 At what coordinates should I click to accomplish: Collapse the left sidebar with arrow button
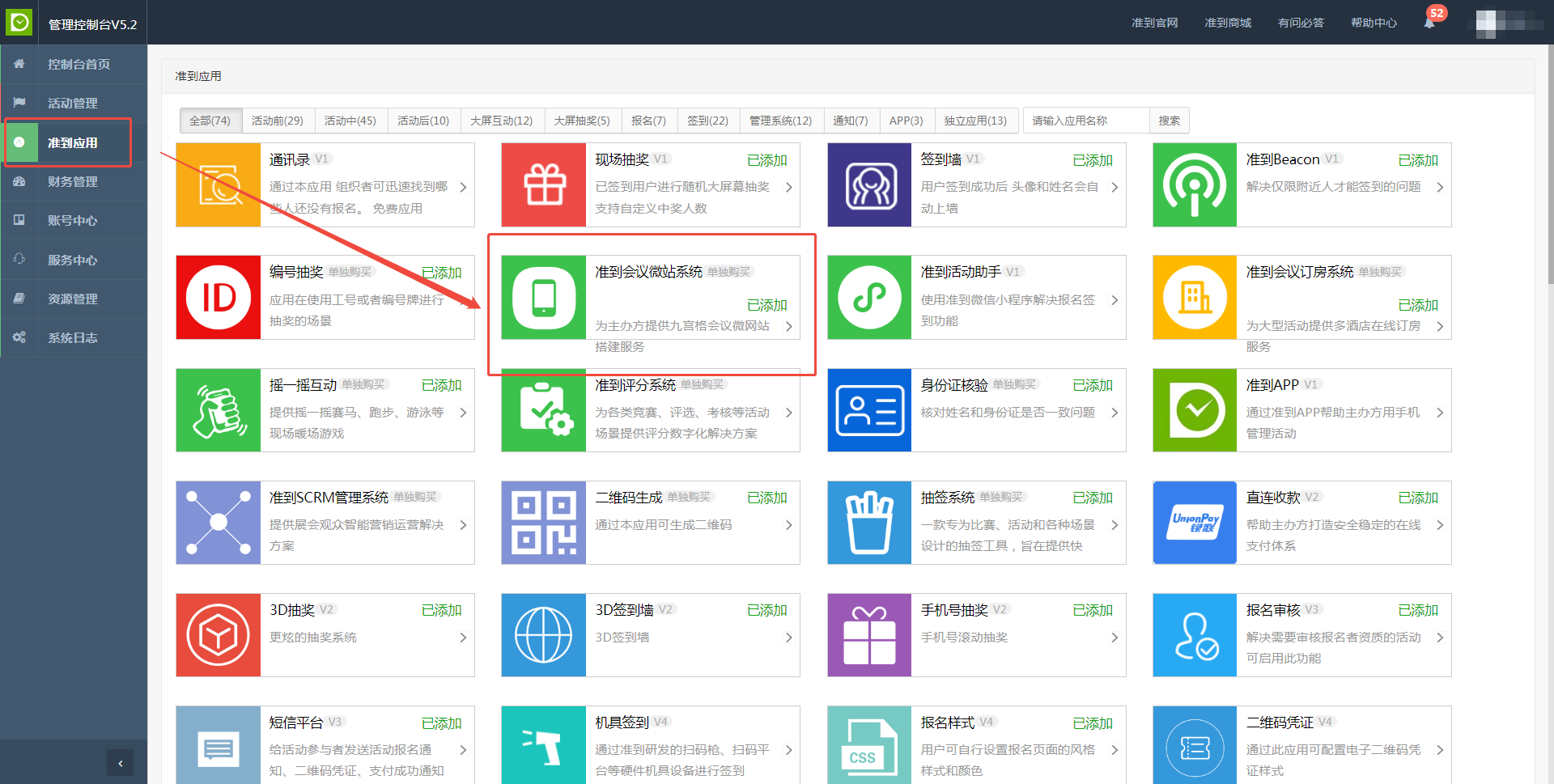click(120, 763)
